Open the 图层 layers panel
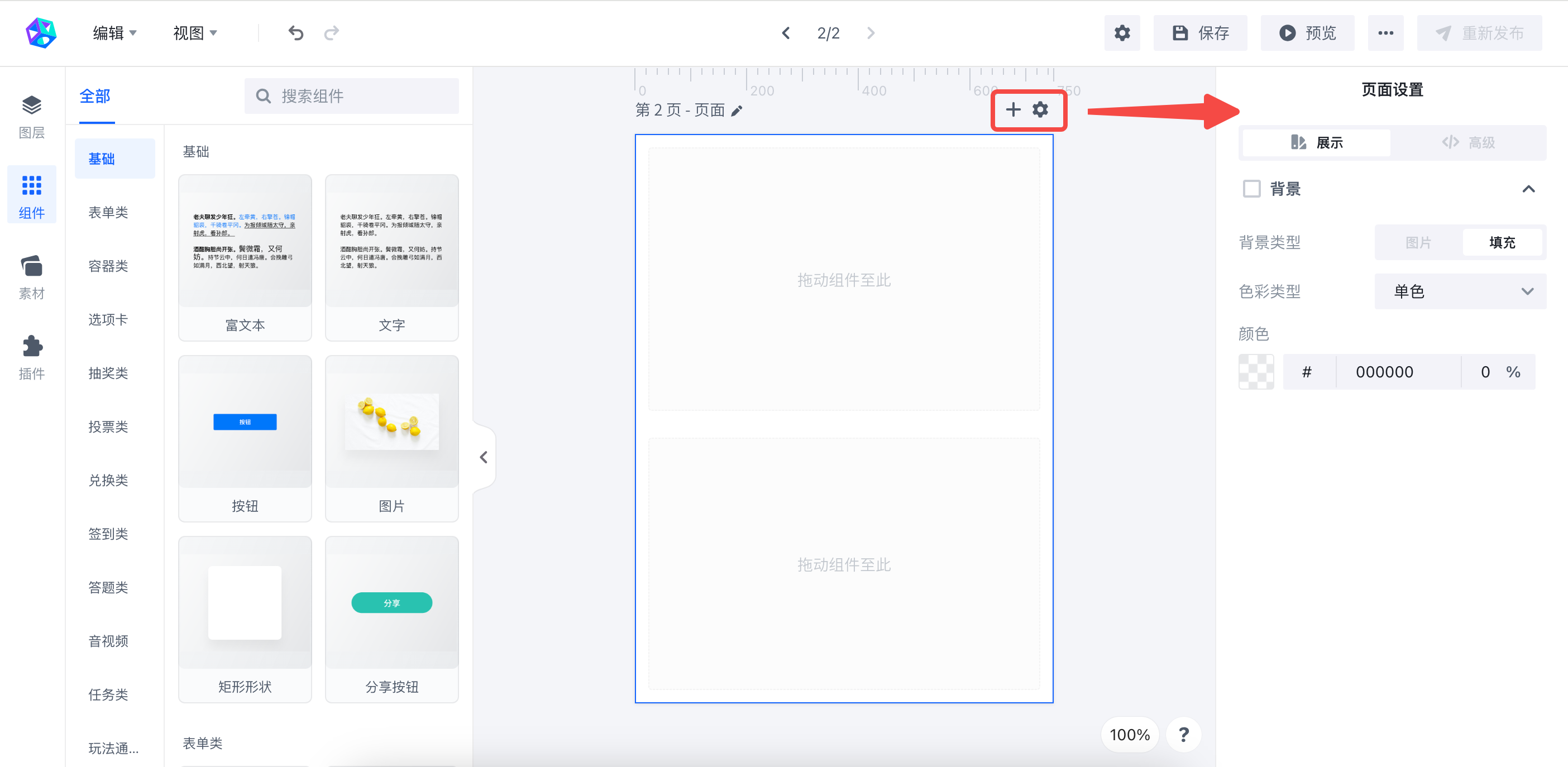The height and width of the screenshot is (767, 1568). click(x=32, y=117)
